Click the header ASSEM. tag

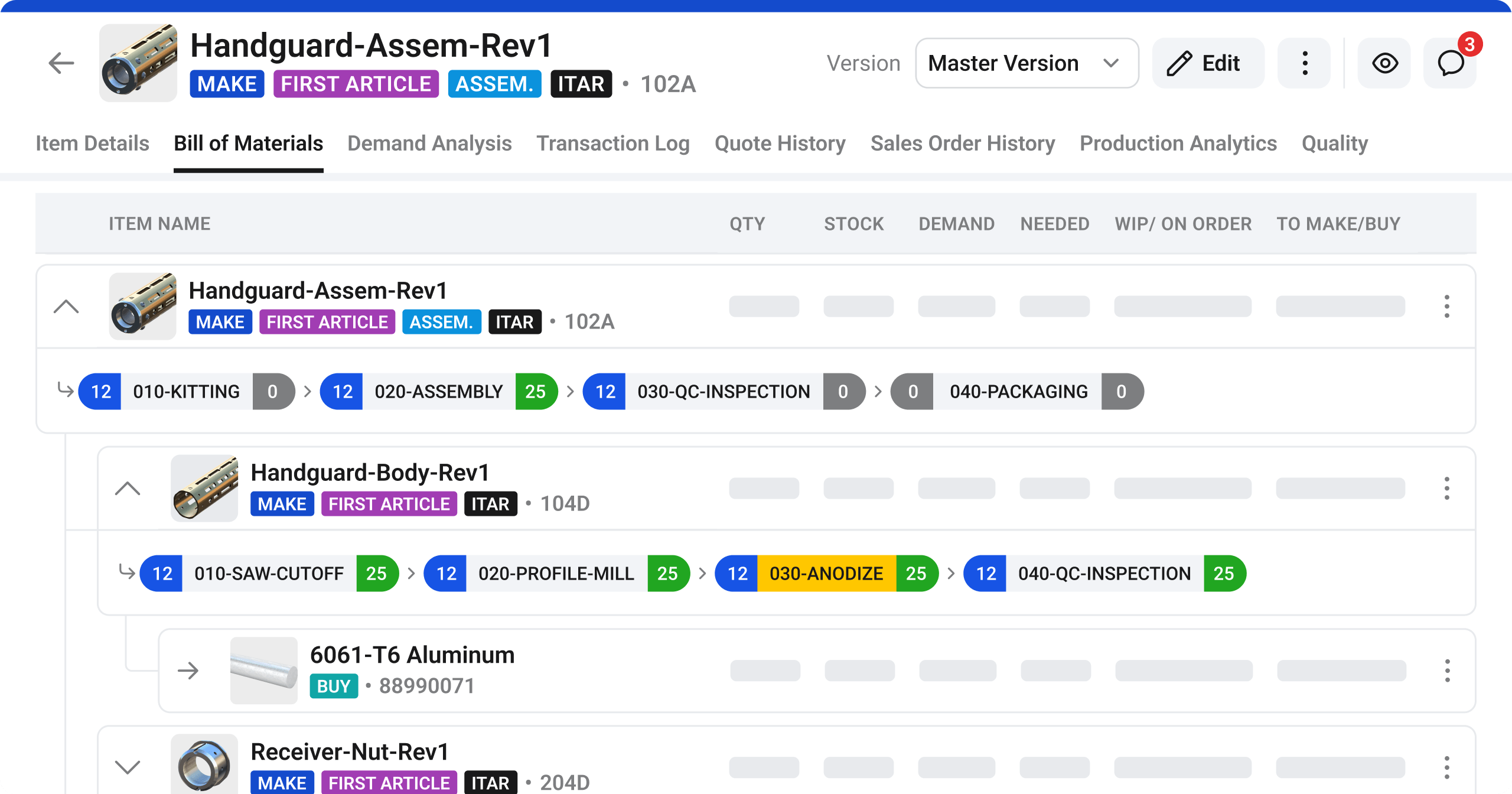point(494,84)
